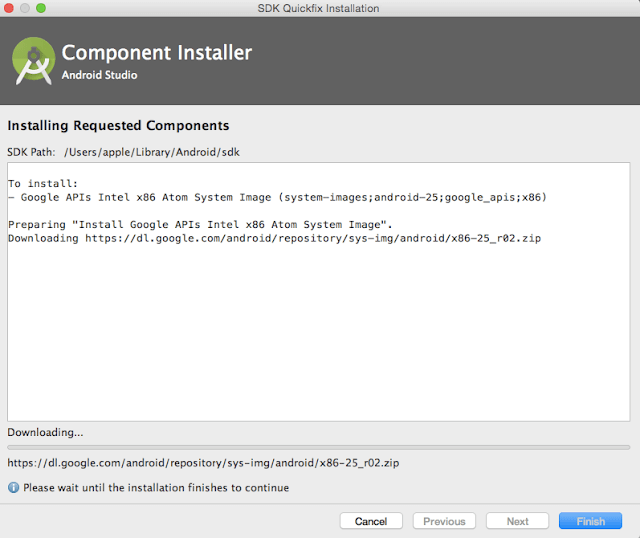Click the download progress bar
The height and width of the screenshot is (538, 640).
(319, 448)
